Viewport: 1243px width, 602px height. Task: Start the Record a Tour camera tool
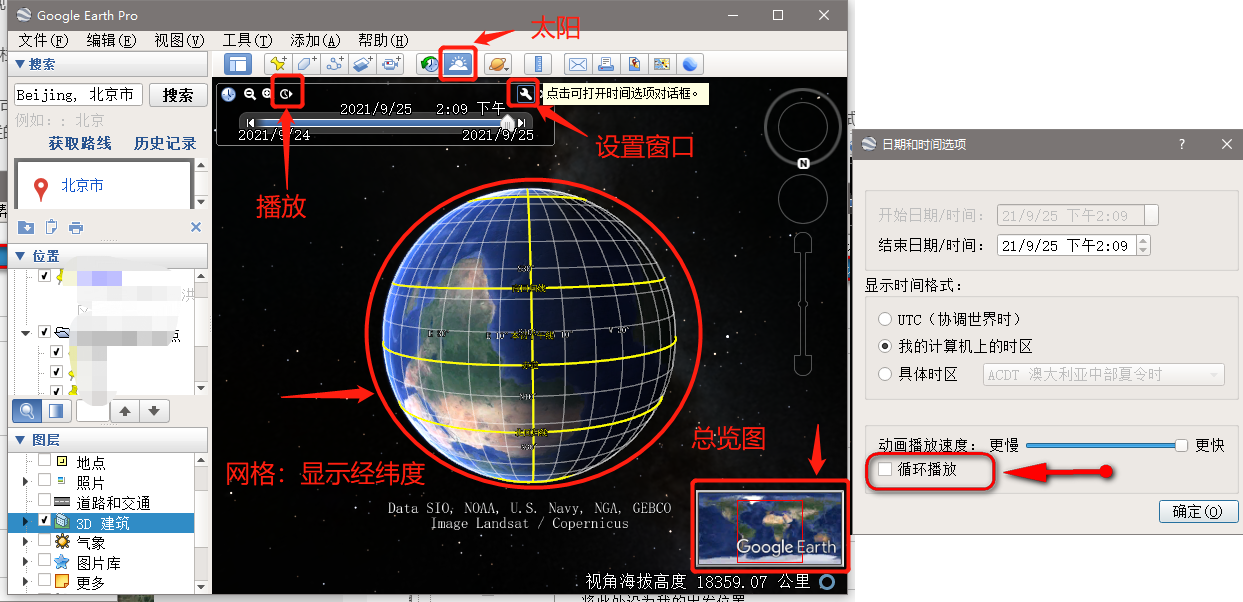pos(390,64)
